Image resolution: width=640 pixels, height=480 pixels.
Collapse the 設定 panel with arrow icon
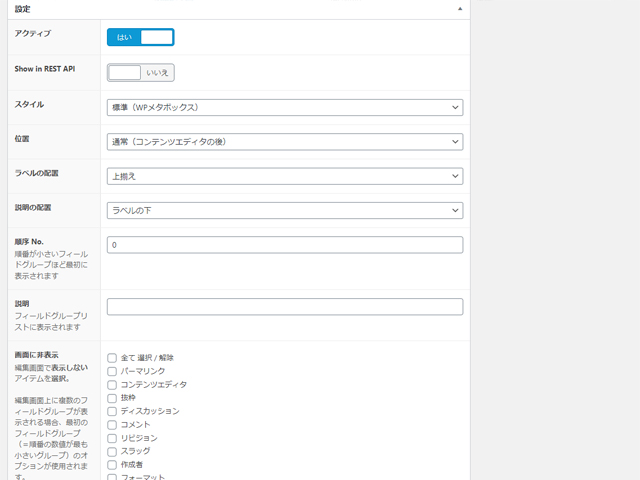point(460,9)
